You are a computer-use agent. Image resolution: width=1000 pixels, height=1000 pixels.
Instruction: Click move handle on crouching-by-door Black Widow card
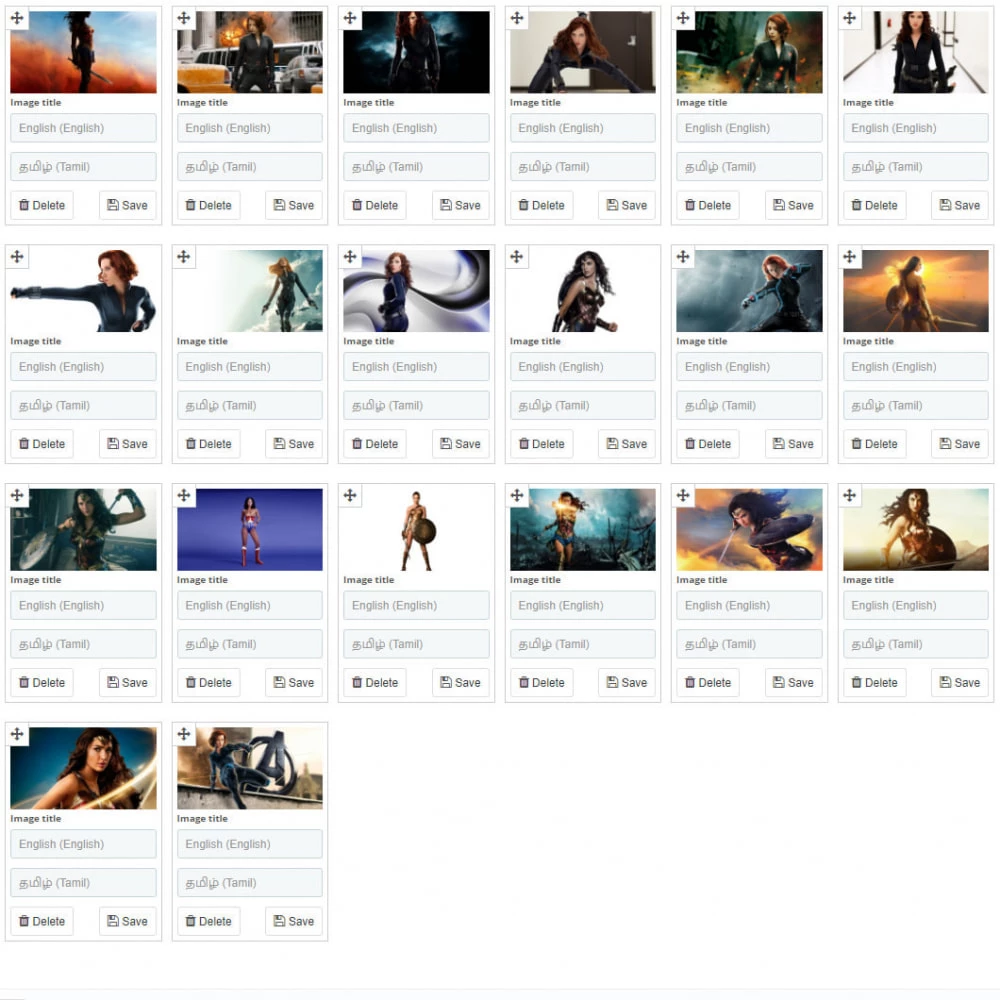pyautogui.click(x=517, y=18)
